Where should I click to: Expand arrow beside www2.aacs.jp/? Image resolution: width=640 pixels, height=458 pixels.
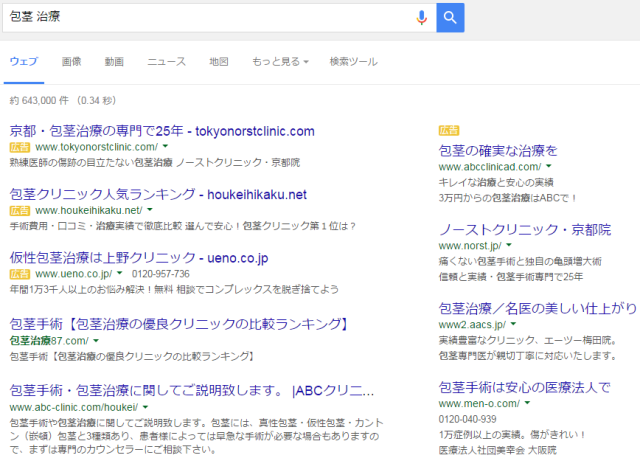513,324
